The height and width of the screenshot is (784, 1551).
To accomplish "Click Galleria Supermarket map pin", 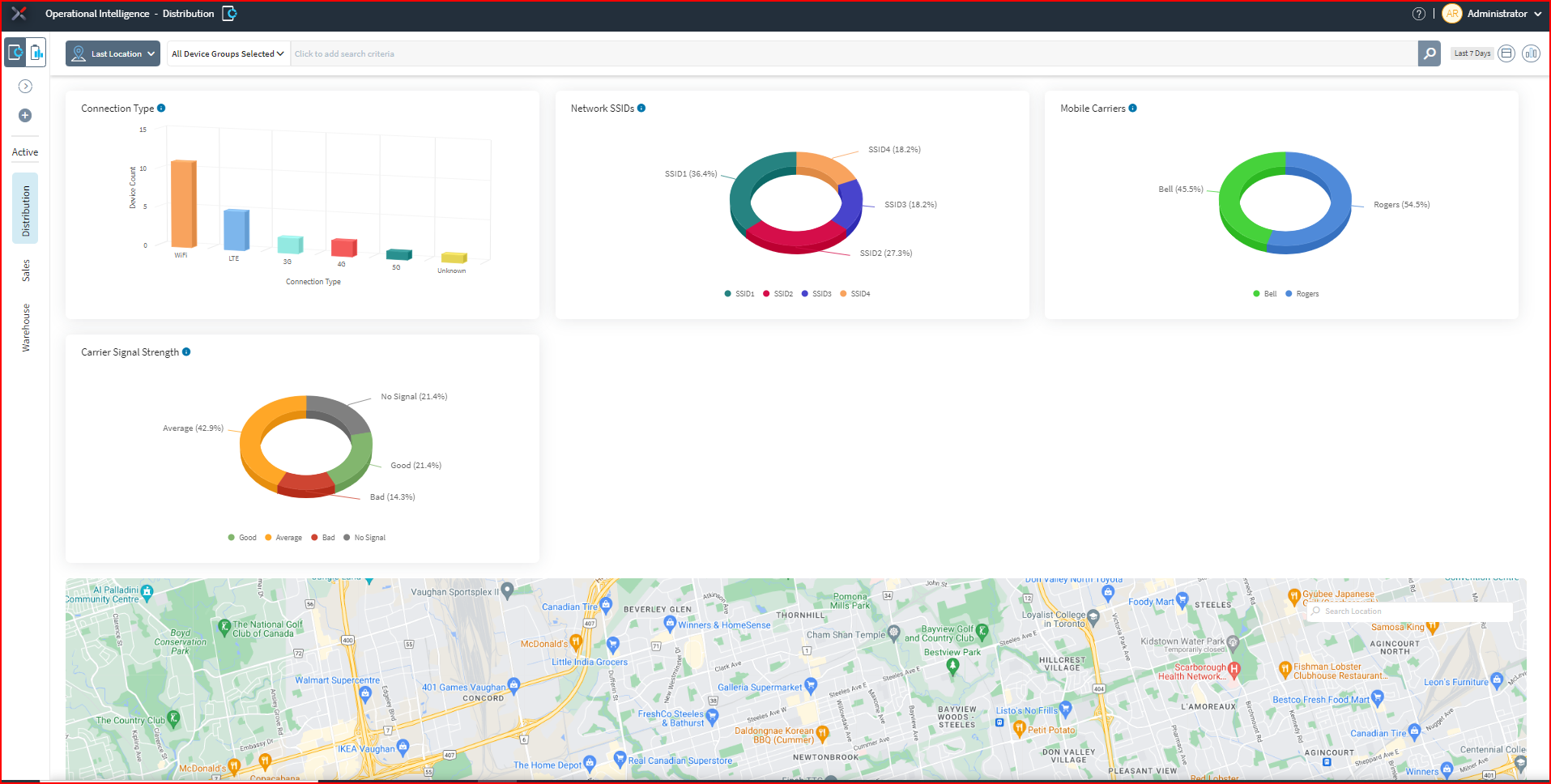I will point(811,685).
